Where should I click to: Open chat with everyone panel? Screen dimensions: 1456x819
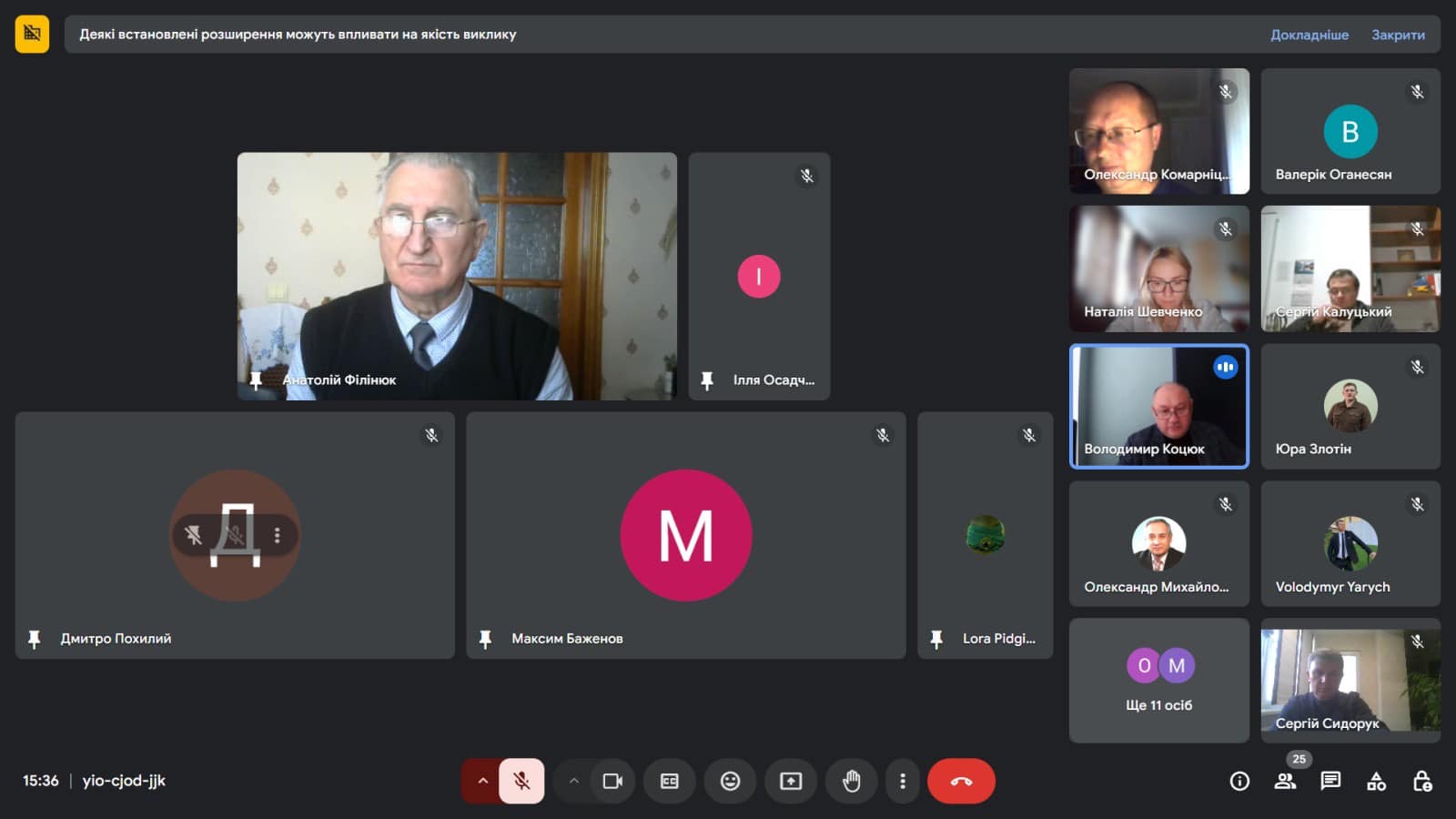point(1330,781)
